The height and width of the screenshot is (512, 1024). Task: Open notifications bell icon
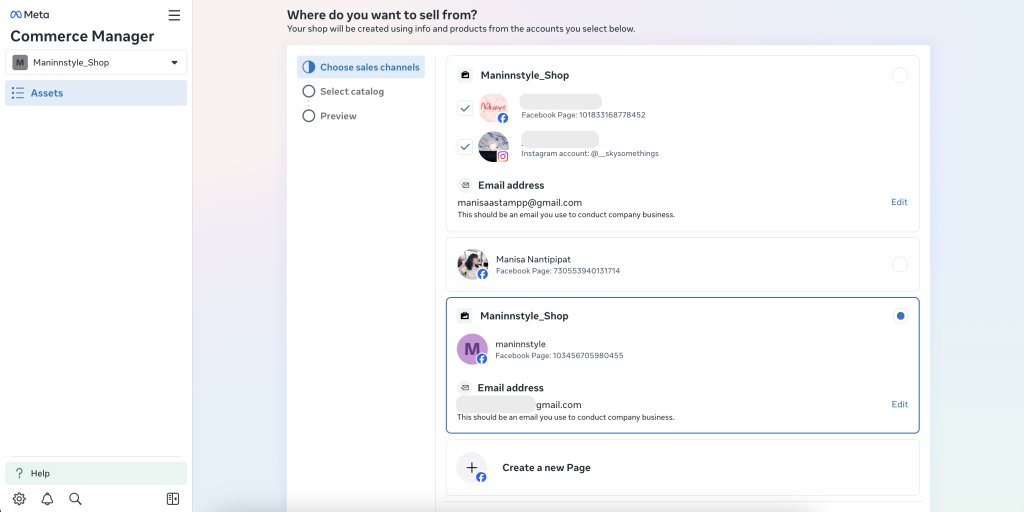point(47,499)
